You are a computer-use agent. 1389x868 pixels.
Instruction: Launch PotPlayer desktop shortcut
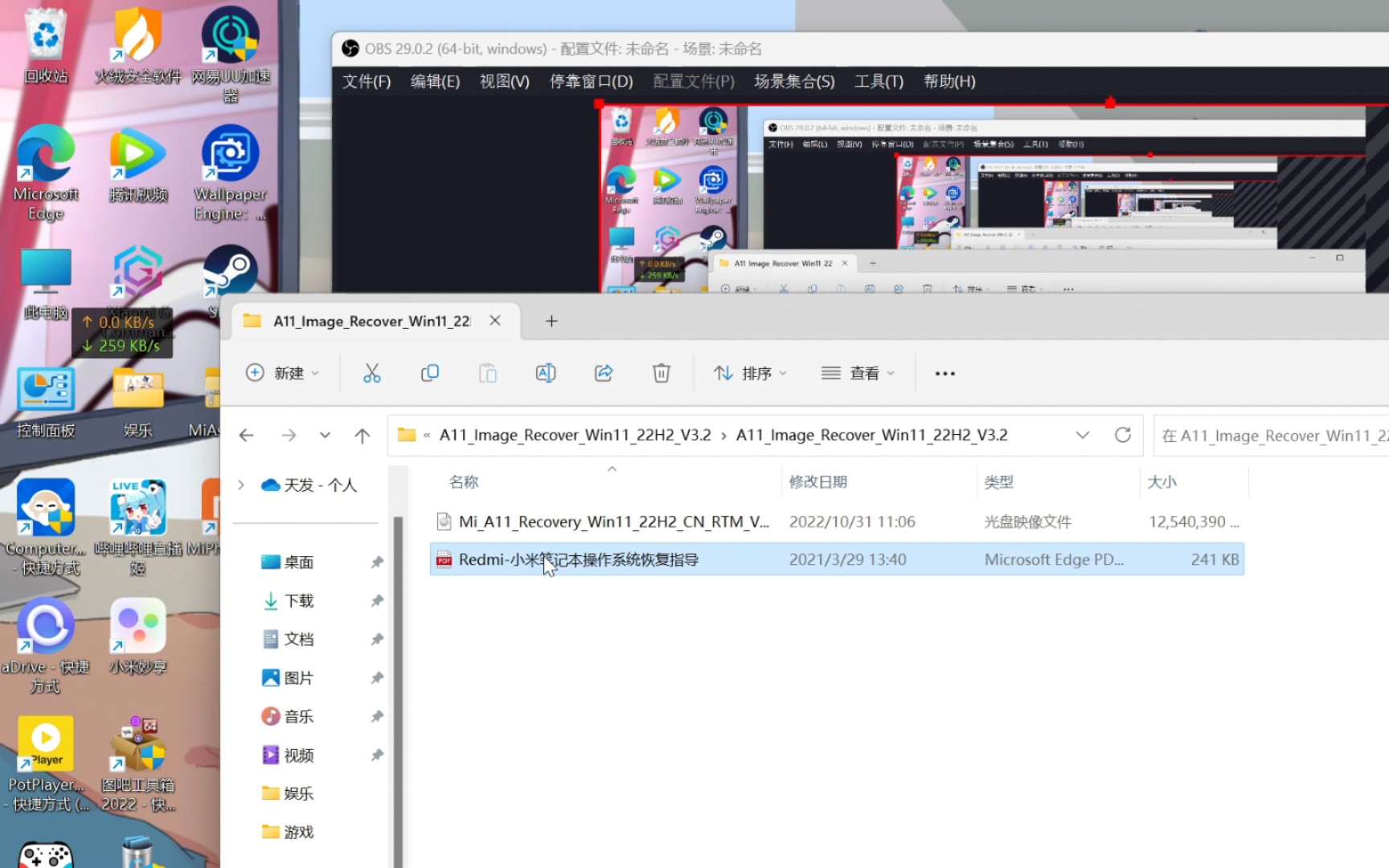click(x=46, y=764)
